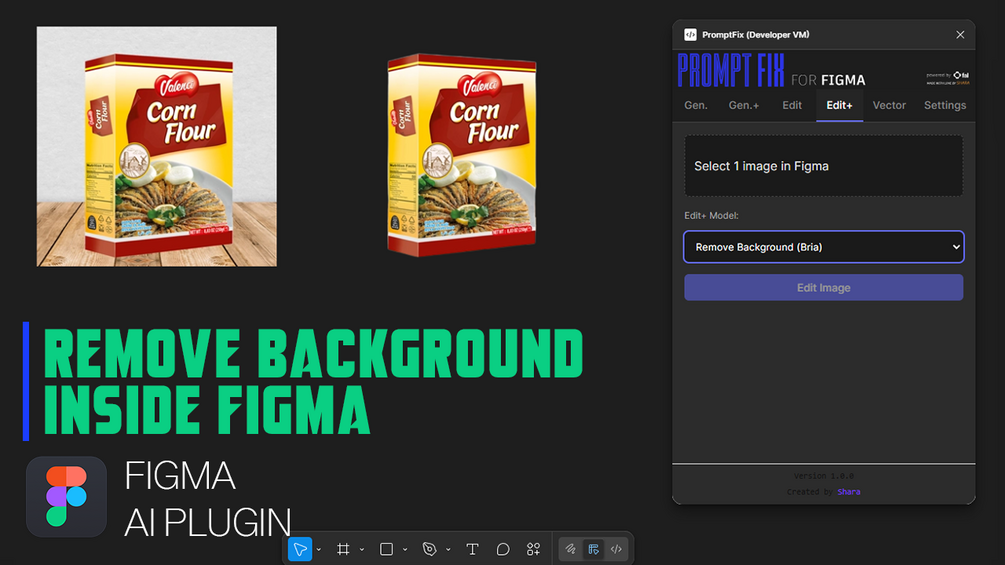Switch to the Edit tab
The height and width of the screenshot is (565, 1005).
pyautogui.click(x=792, y=105)
